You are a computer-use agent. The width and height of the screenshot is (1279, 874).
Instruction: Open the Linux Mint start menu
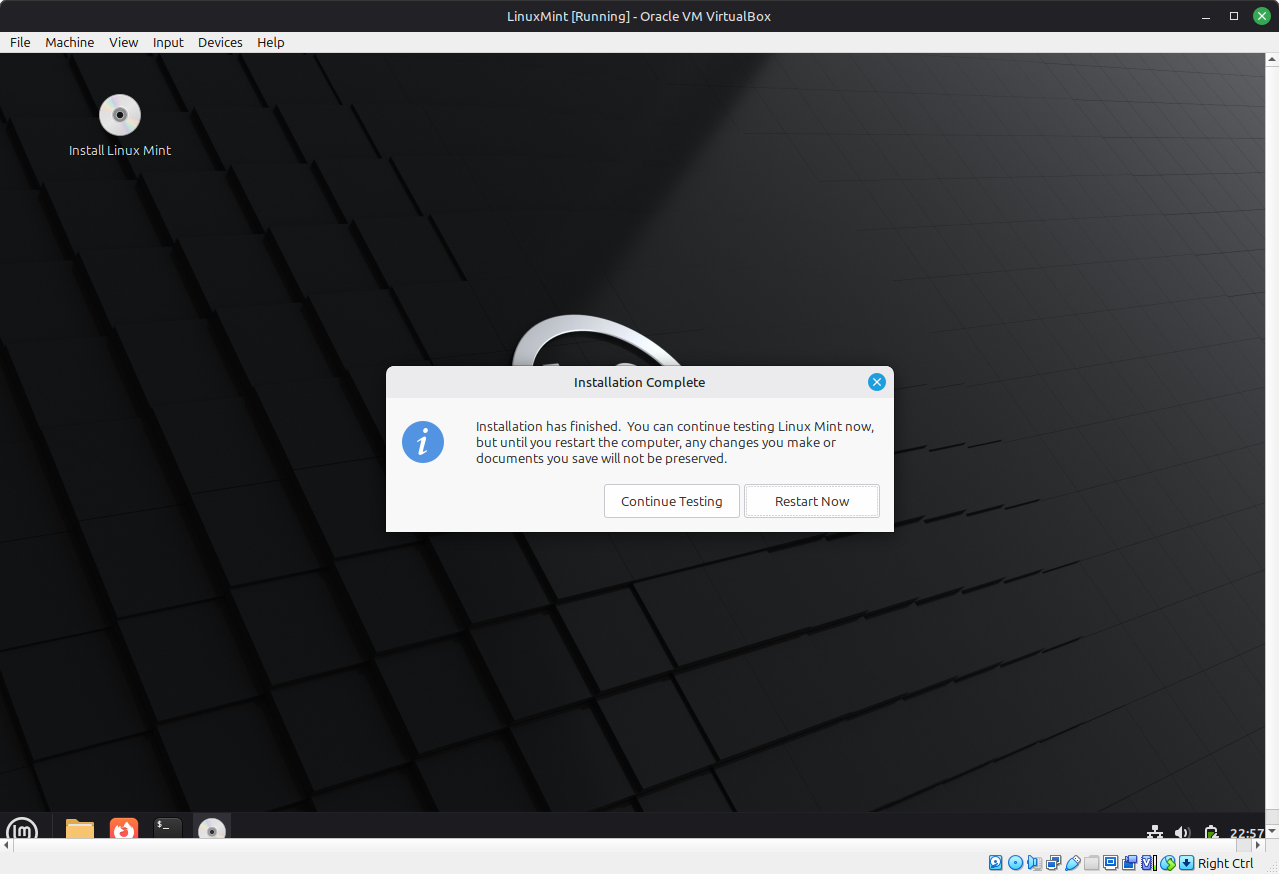[22, 829]
